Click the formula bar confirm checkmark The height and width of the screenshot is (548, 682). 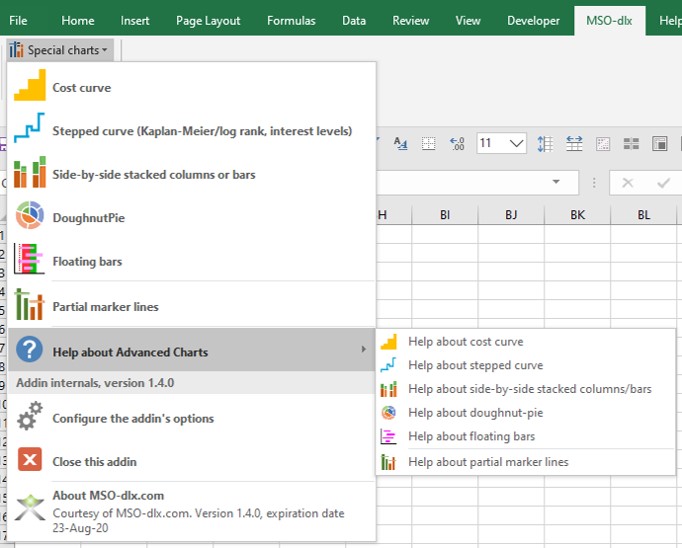(663, 183)
